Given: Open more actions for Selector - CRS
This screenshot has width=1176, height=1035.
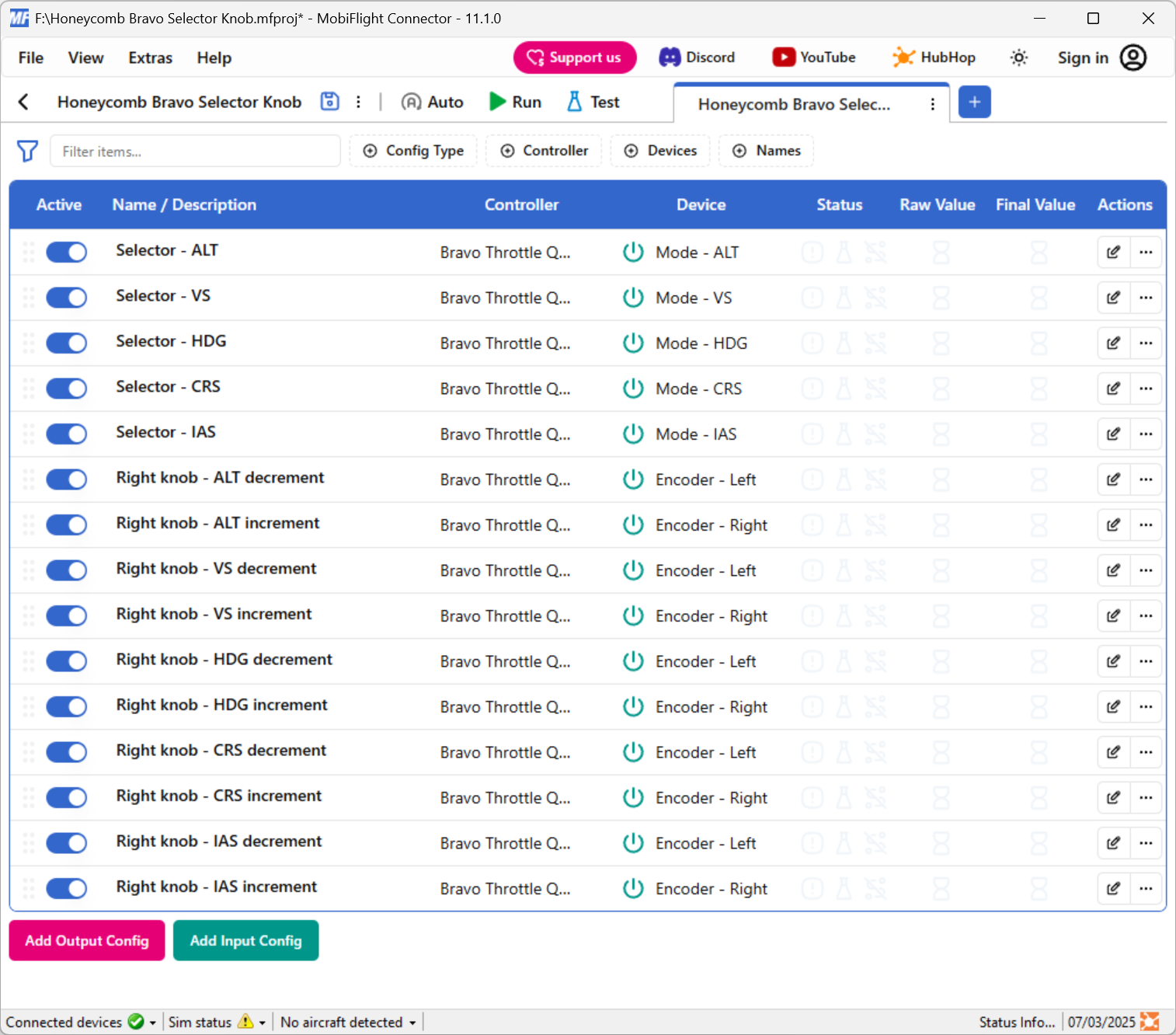Looking at the screenshot, I should pos(1146,389).
